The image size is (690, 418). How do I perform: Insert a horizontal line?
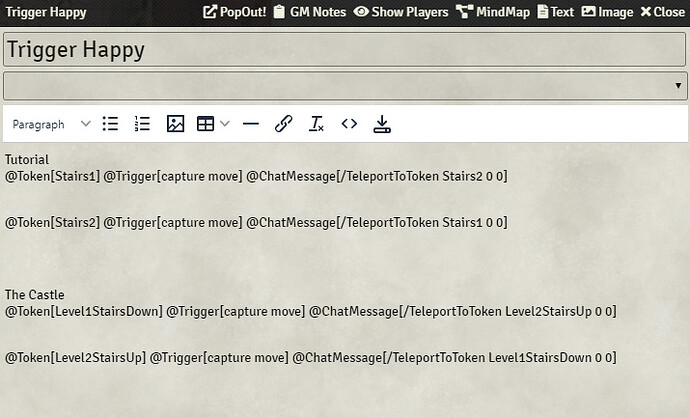pos(251,124)
